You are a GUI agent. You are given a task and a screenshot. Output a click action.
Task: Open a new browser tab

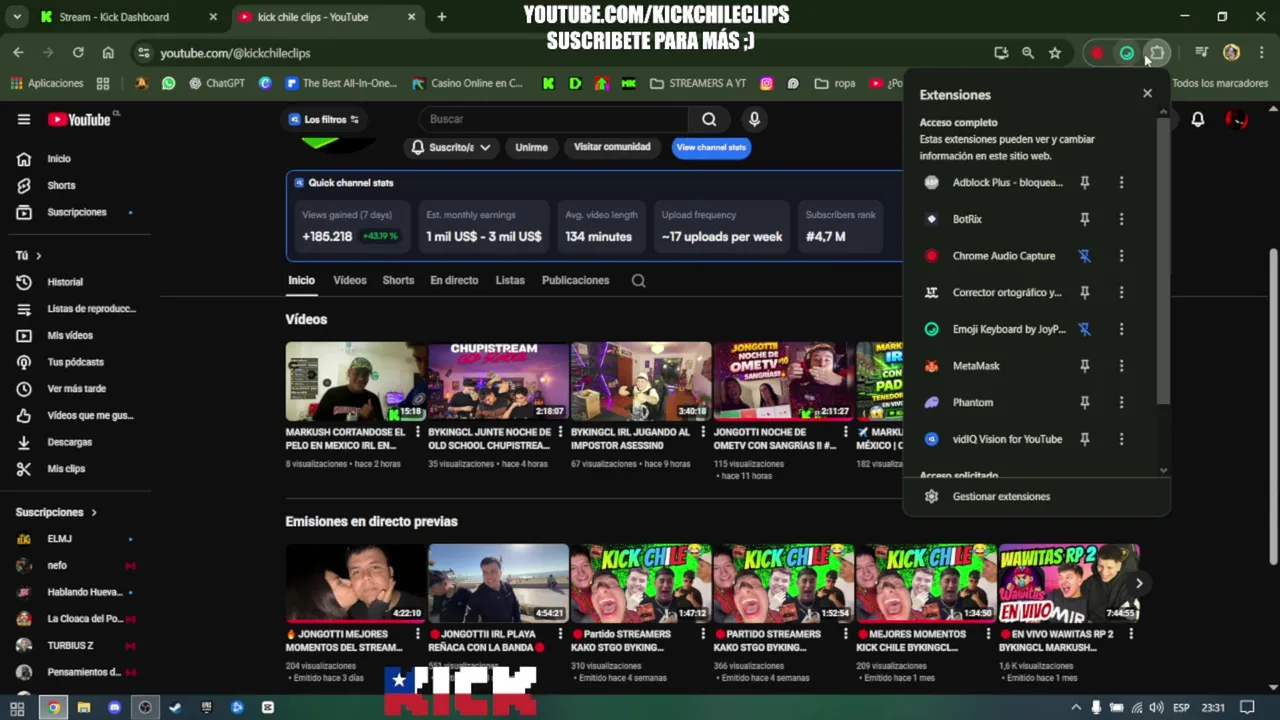442,17
